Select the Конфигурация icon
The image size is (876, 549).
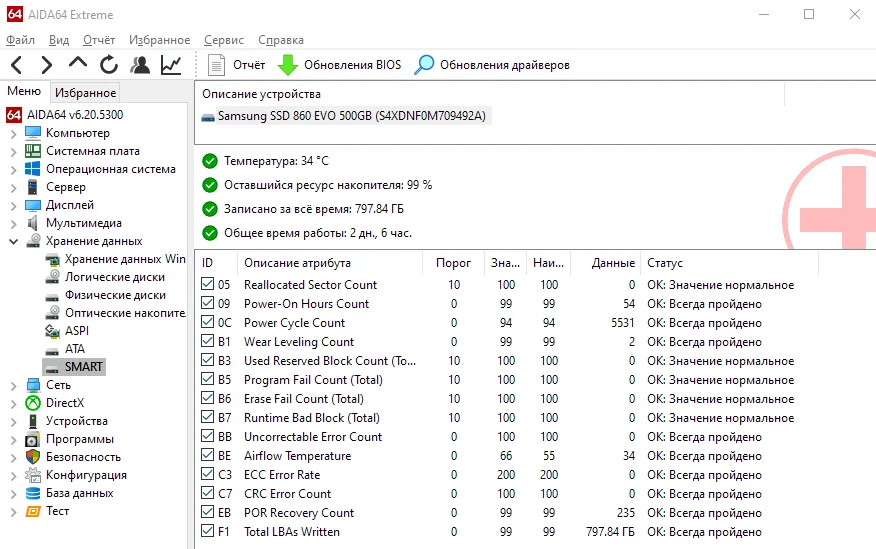coord(33,475)
